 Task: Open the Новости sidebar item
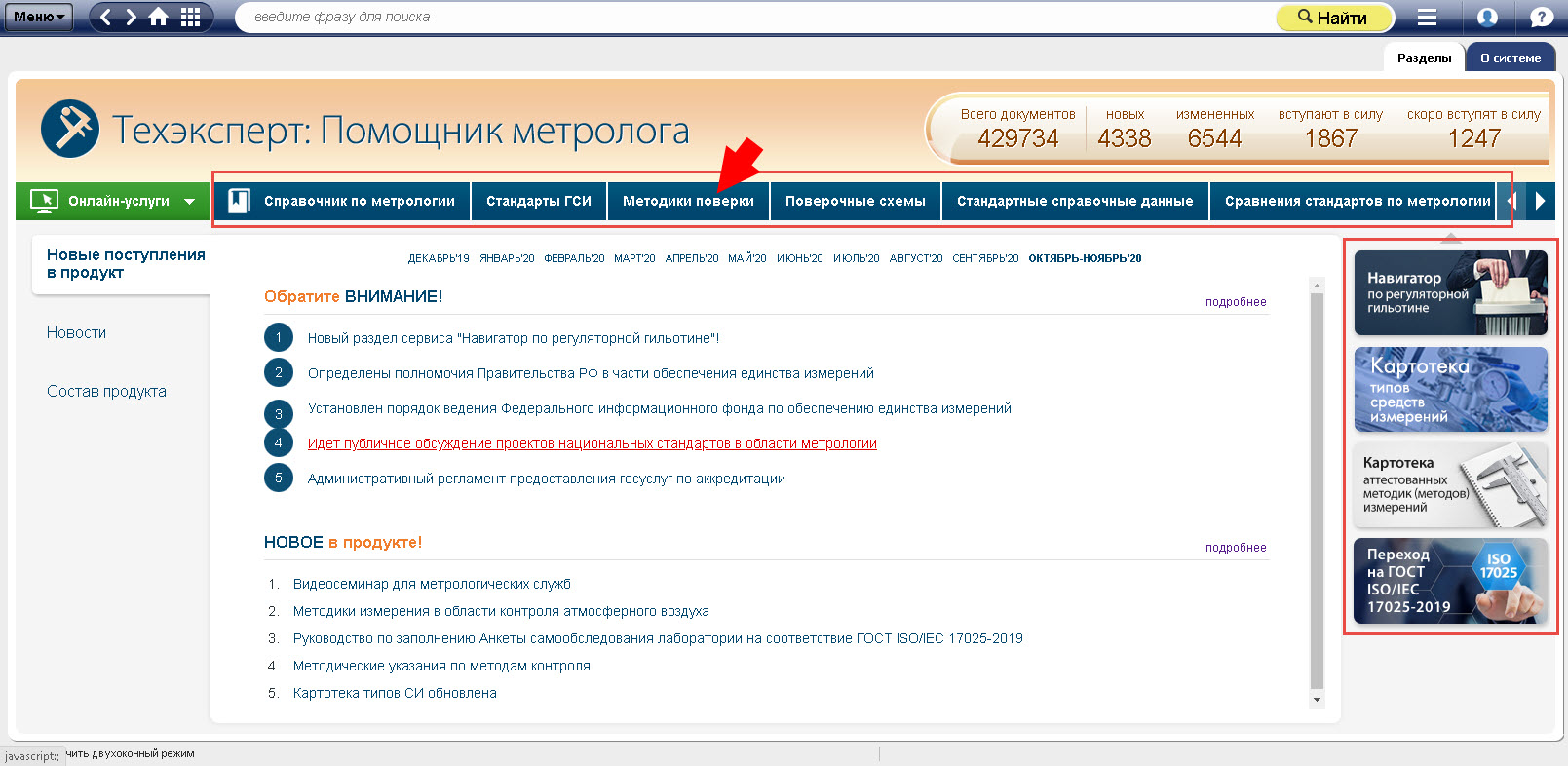click(x=76, y=332)
